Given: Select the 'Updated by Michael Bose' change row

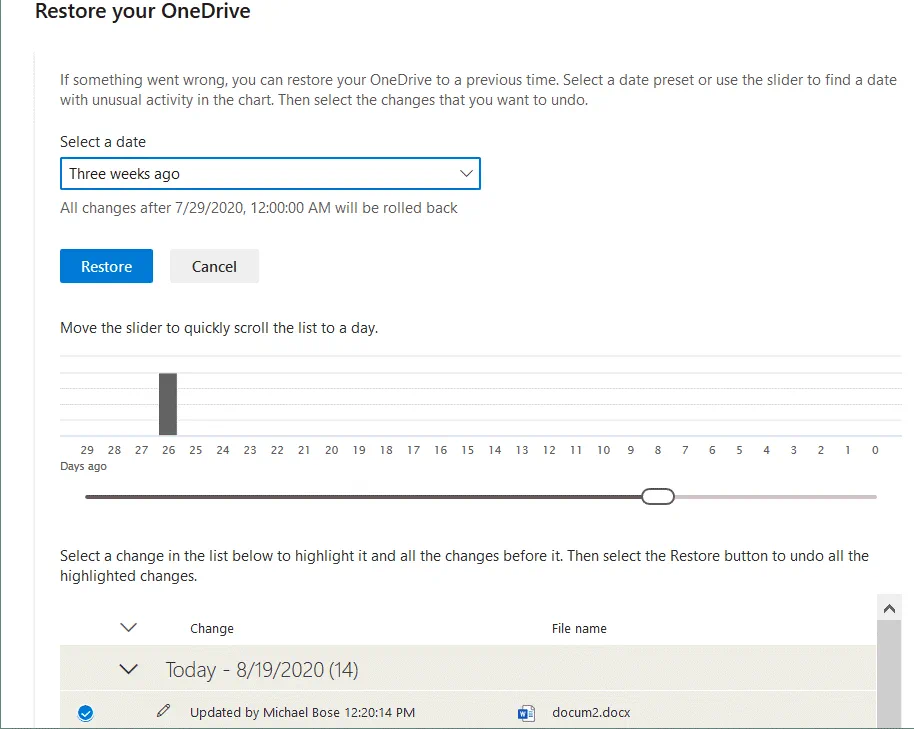Looking at the screenshot, I should coord(302,713).
